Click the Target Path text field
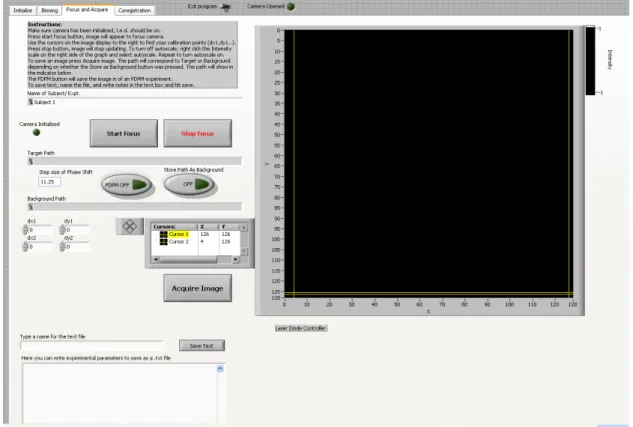633x427 pixels. coord(134,161)
